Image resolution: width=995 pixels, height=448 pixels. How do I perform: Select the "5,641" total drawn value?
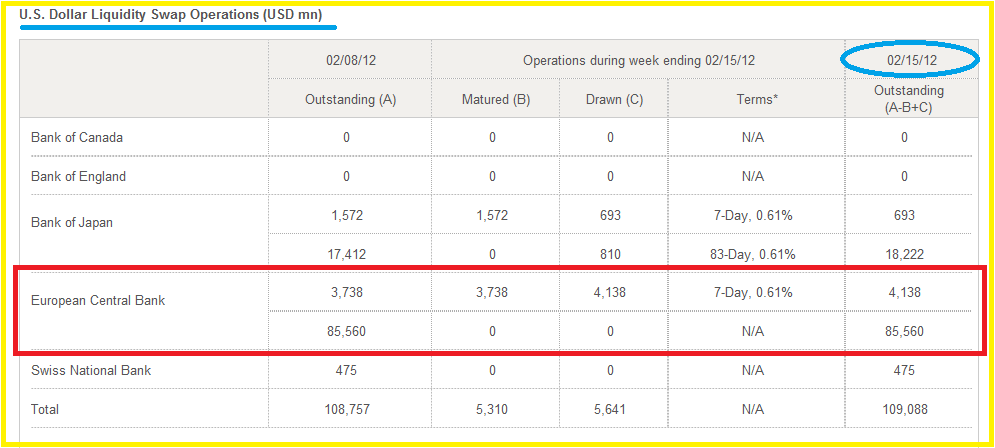(610, 409)
